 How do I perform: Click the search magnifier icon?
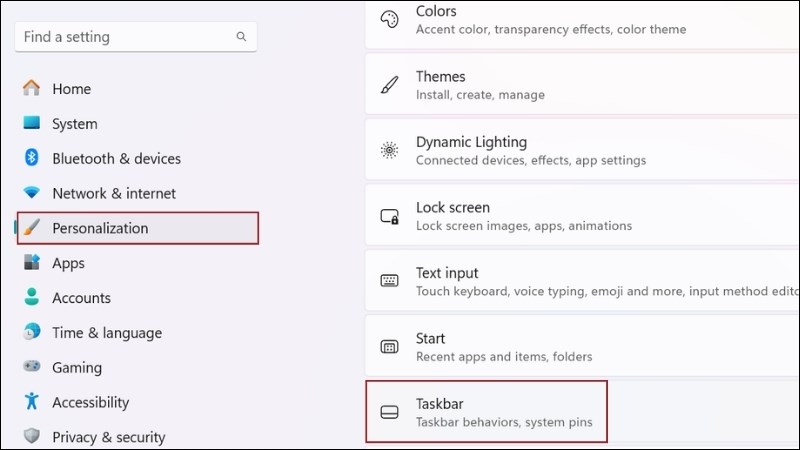241,37
